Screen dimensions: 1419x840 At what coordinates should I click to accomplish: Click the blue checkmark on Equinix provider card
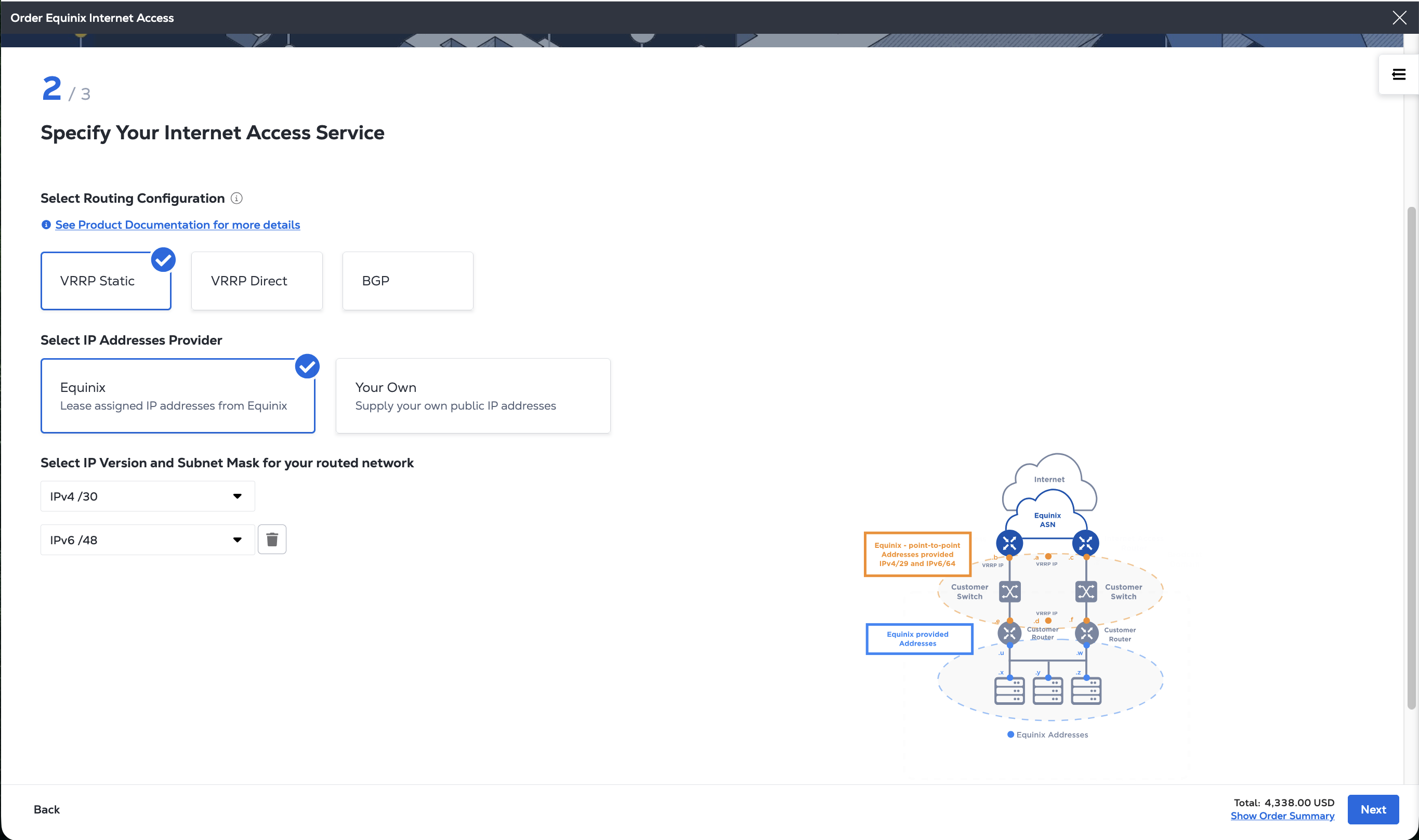point(307,366)
